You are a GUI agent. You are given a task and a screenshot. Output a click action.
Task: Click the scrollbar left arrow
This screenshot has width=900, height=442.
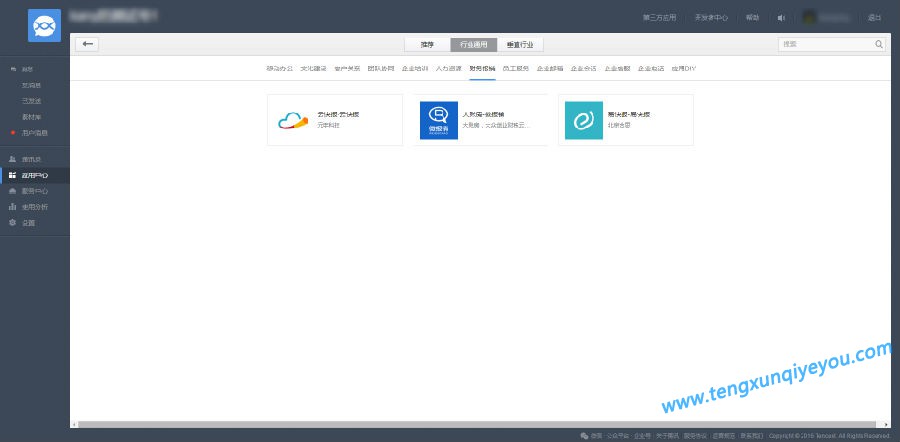pos(73,425)
